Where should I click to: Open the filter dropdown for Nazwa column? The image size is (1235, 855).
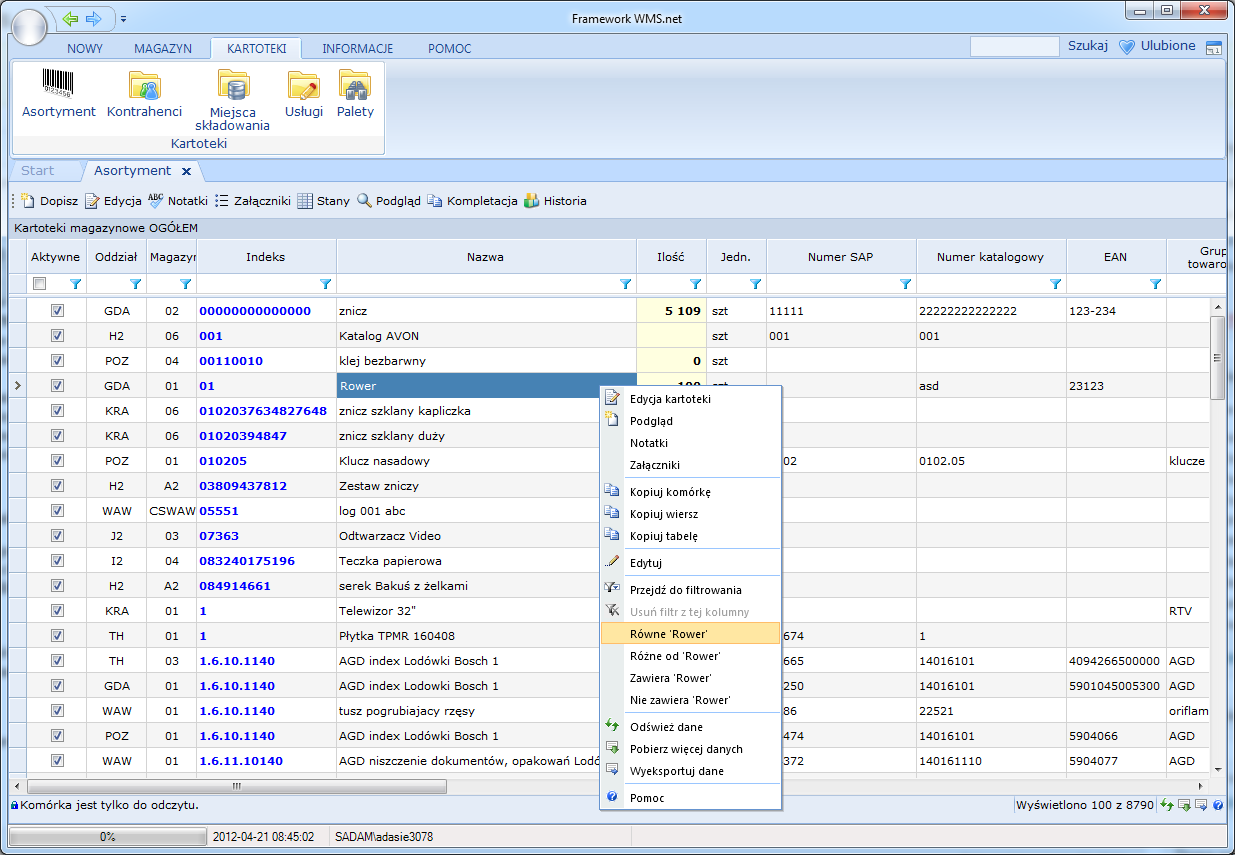(x=626, y=284)
